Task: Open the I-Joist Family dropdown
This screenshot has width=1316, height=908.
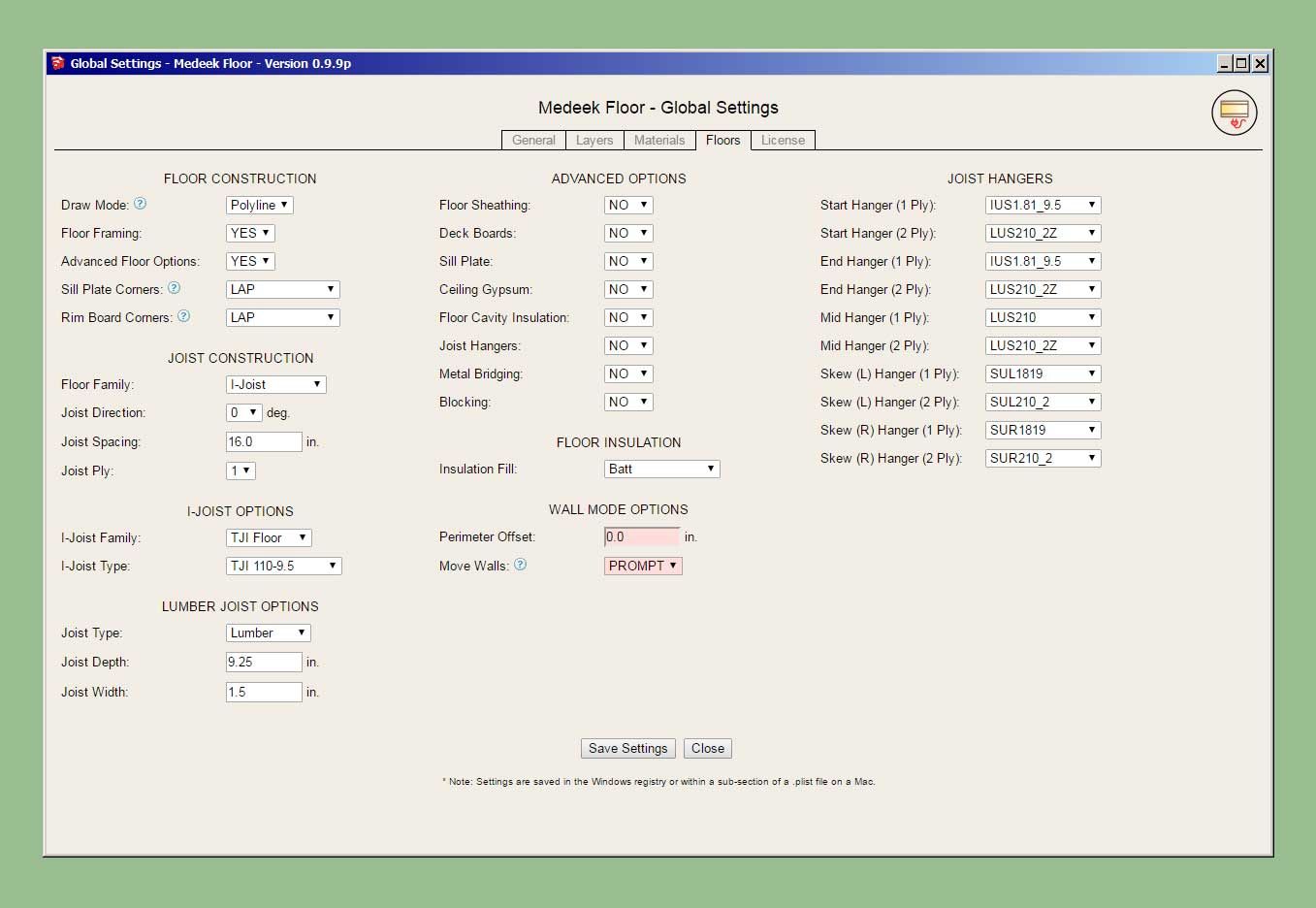Action: click(x=269, y=537)
